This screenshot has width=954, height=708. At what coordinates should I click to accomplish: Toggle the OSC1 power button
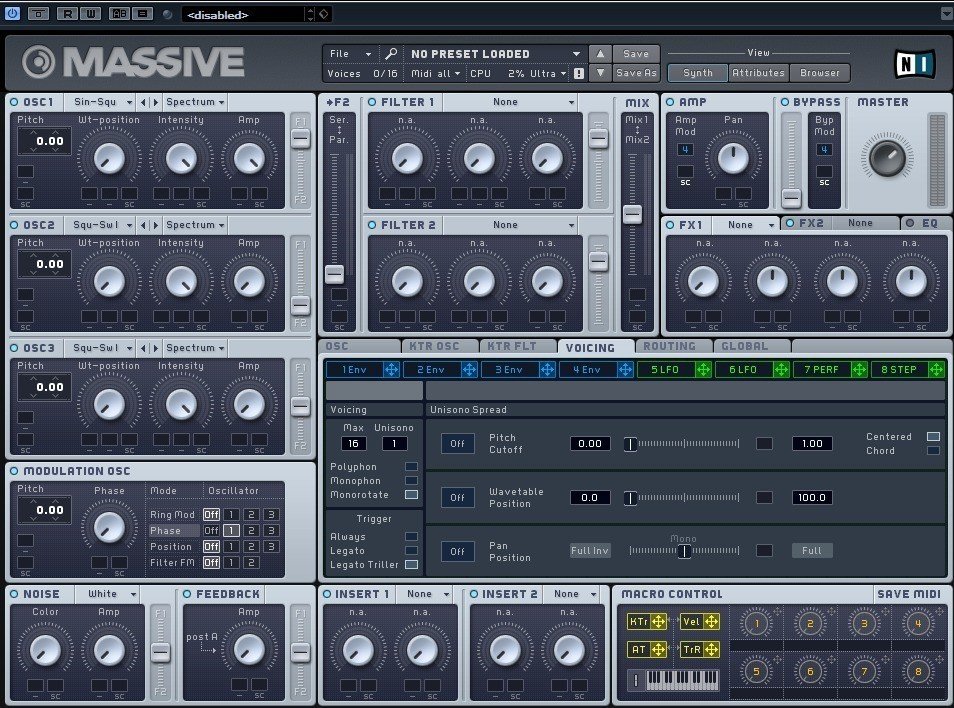coord(14,102)
